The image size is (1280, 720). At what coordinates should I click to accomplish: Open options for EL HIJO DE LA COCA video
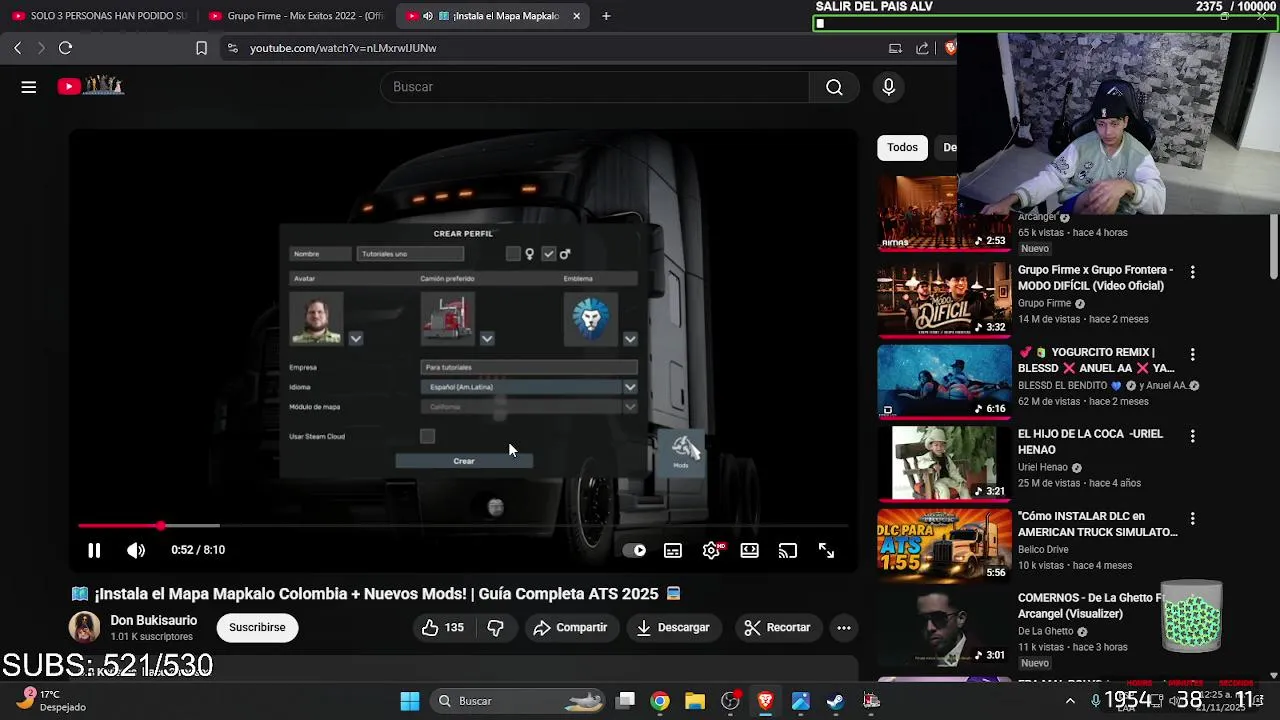point(1192,436)
